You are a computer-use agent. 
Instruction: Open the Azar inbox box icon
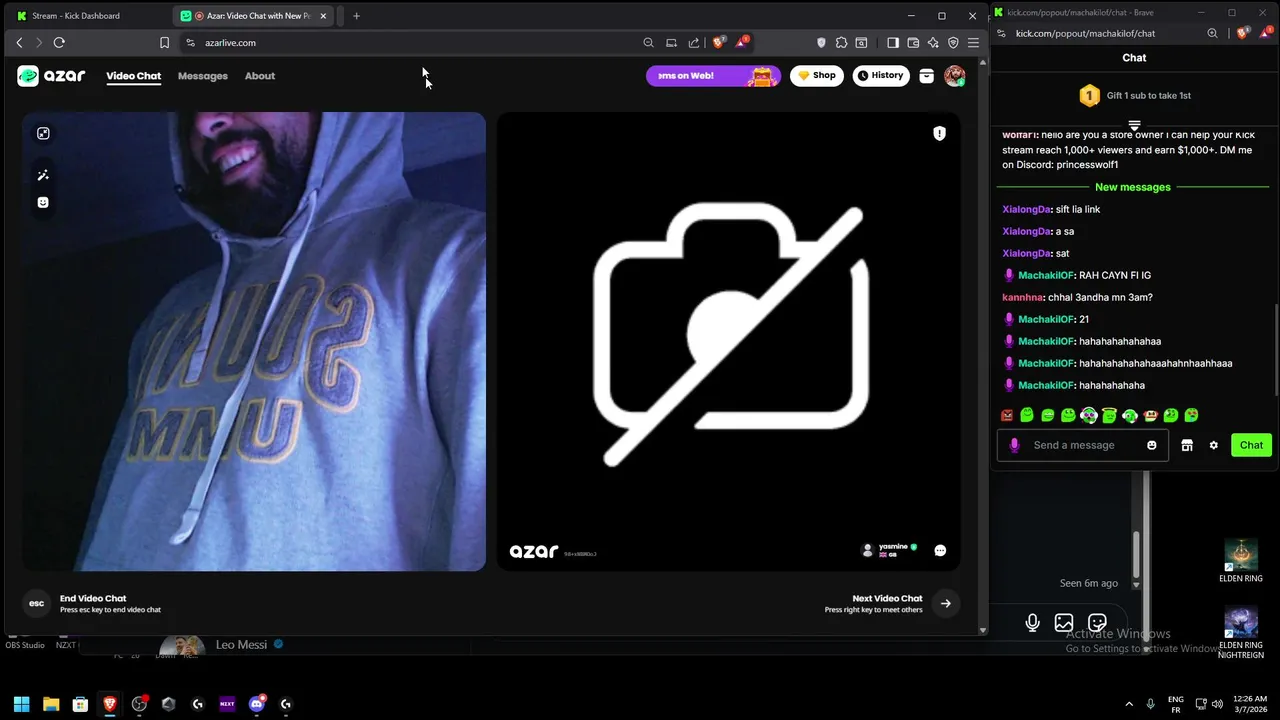(x=926, y=76)
